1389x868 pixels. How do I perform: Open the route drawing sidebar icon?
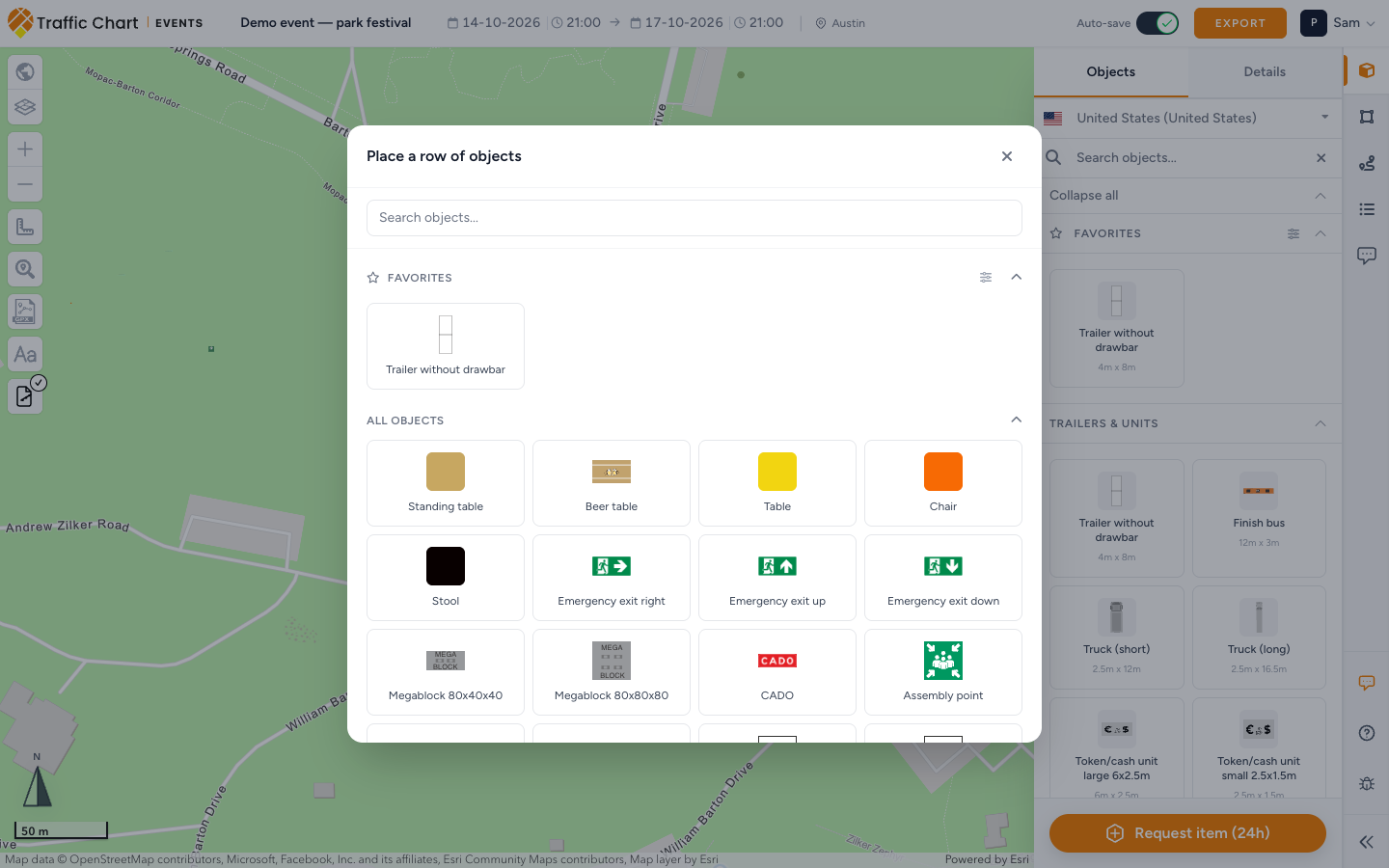click(x=1367, y=163)
